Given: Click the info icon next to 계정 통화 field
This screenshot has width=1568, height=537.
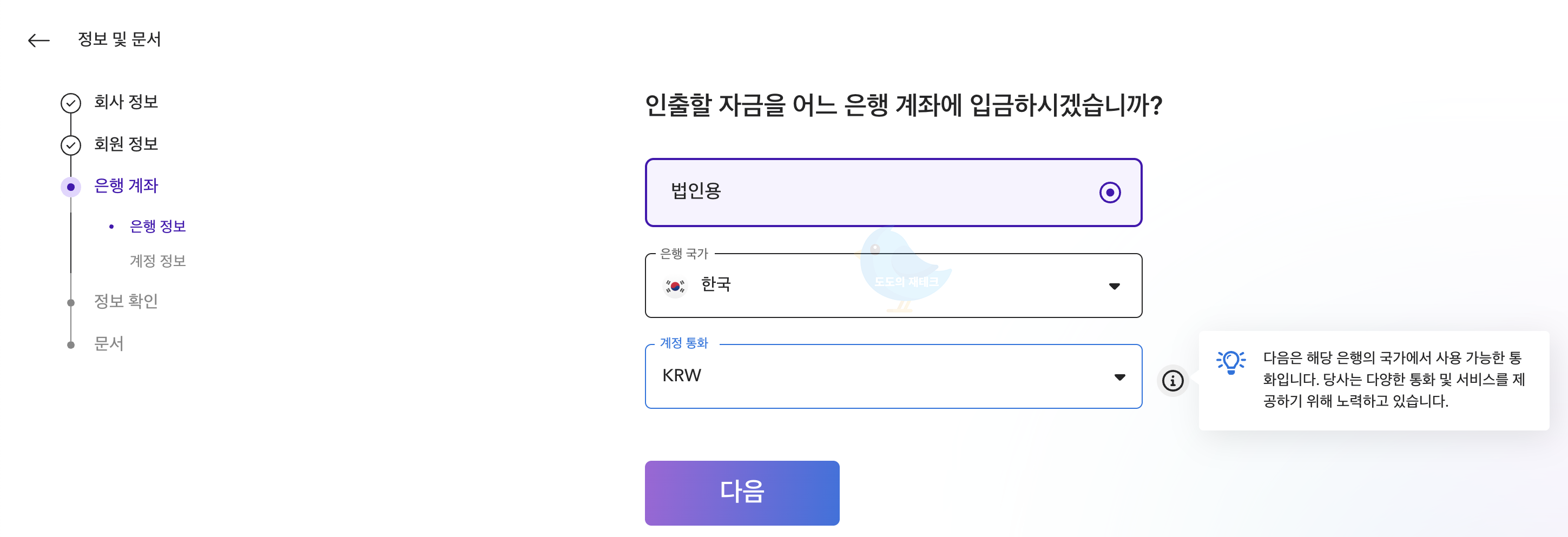Looking at the screenshot, I should click(1172, 382).
